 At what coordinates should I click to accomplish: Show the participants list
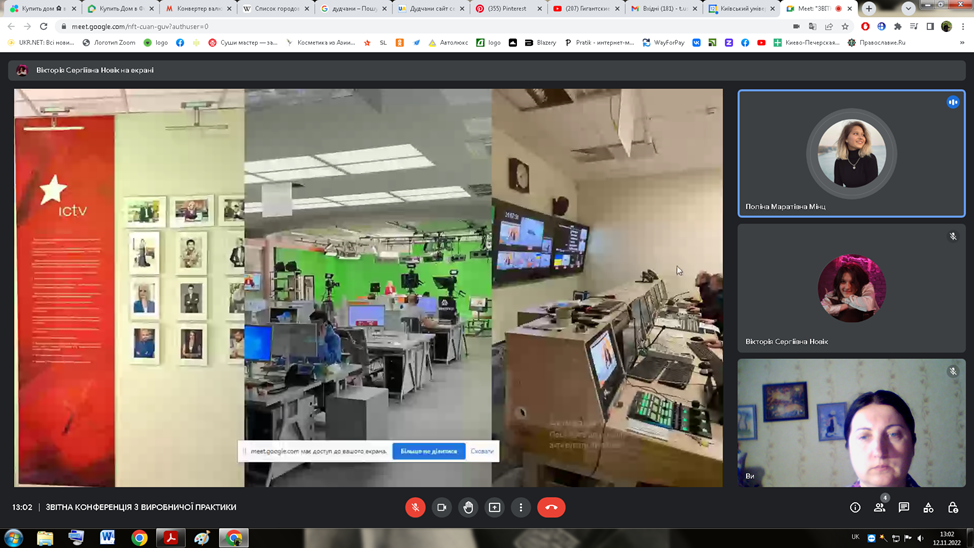pos(880,508)
